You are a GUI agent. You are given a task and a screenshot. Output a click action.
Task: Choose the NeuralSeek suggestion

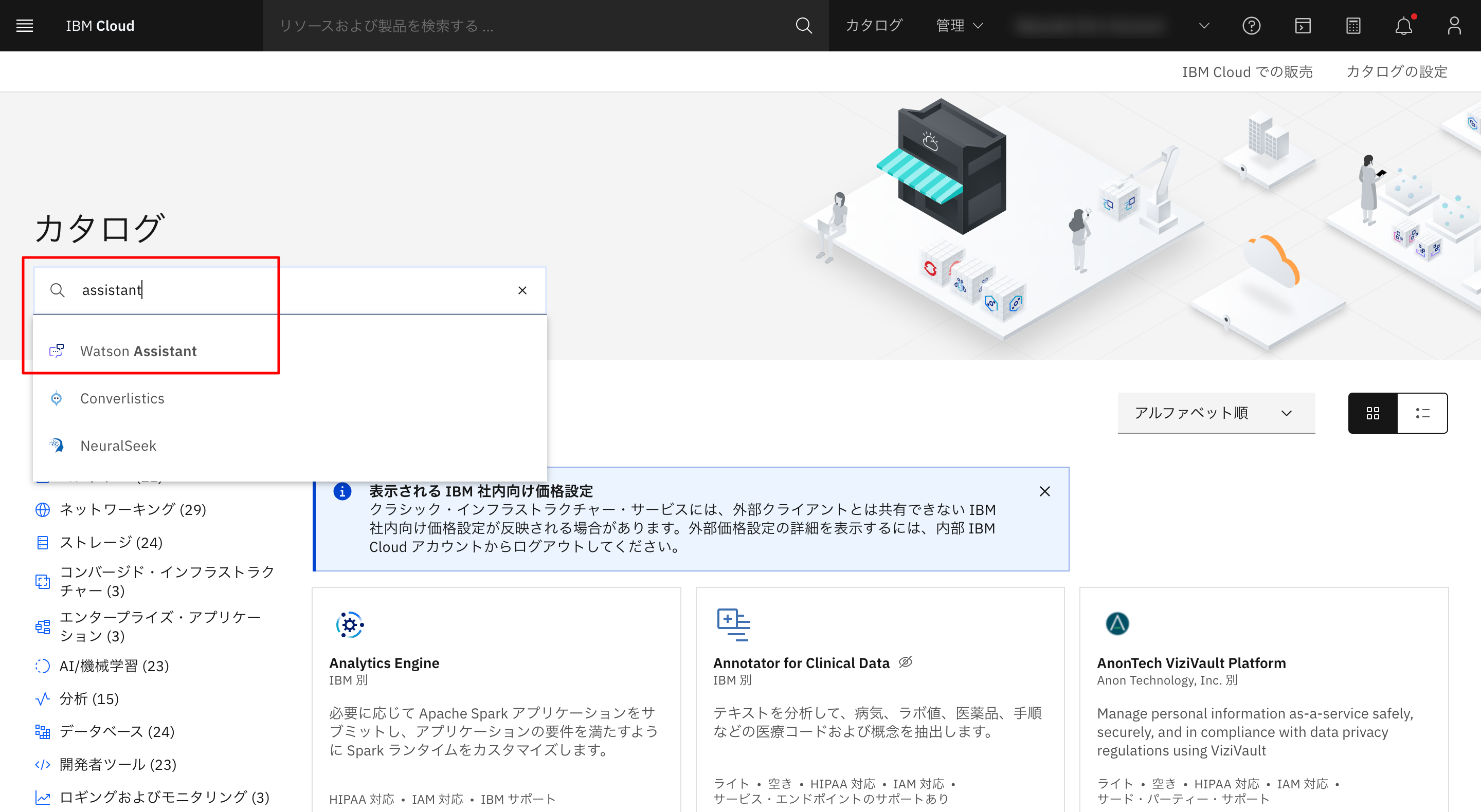[x=118, y=446]
